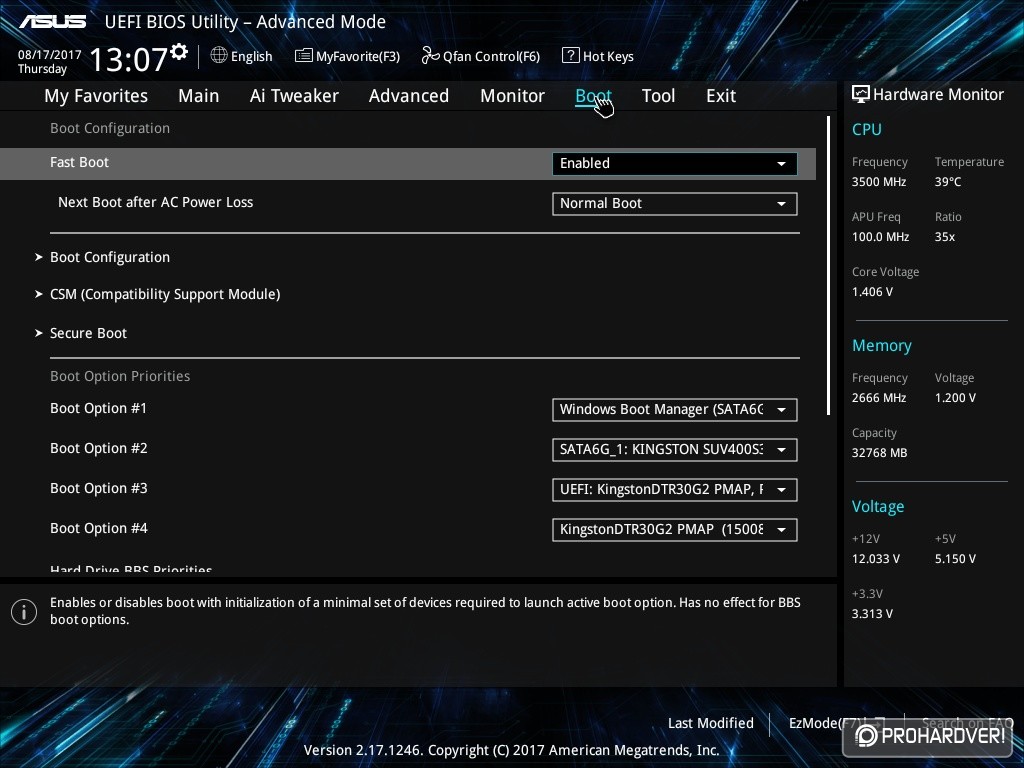This screenshot has width=1024, height=768.
Task: Click the Qfan Control fan icon
Action: click(x=430, y=56)
